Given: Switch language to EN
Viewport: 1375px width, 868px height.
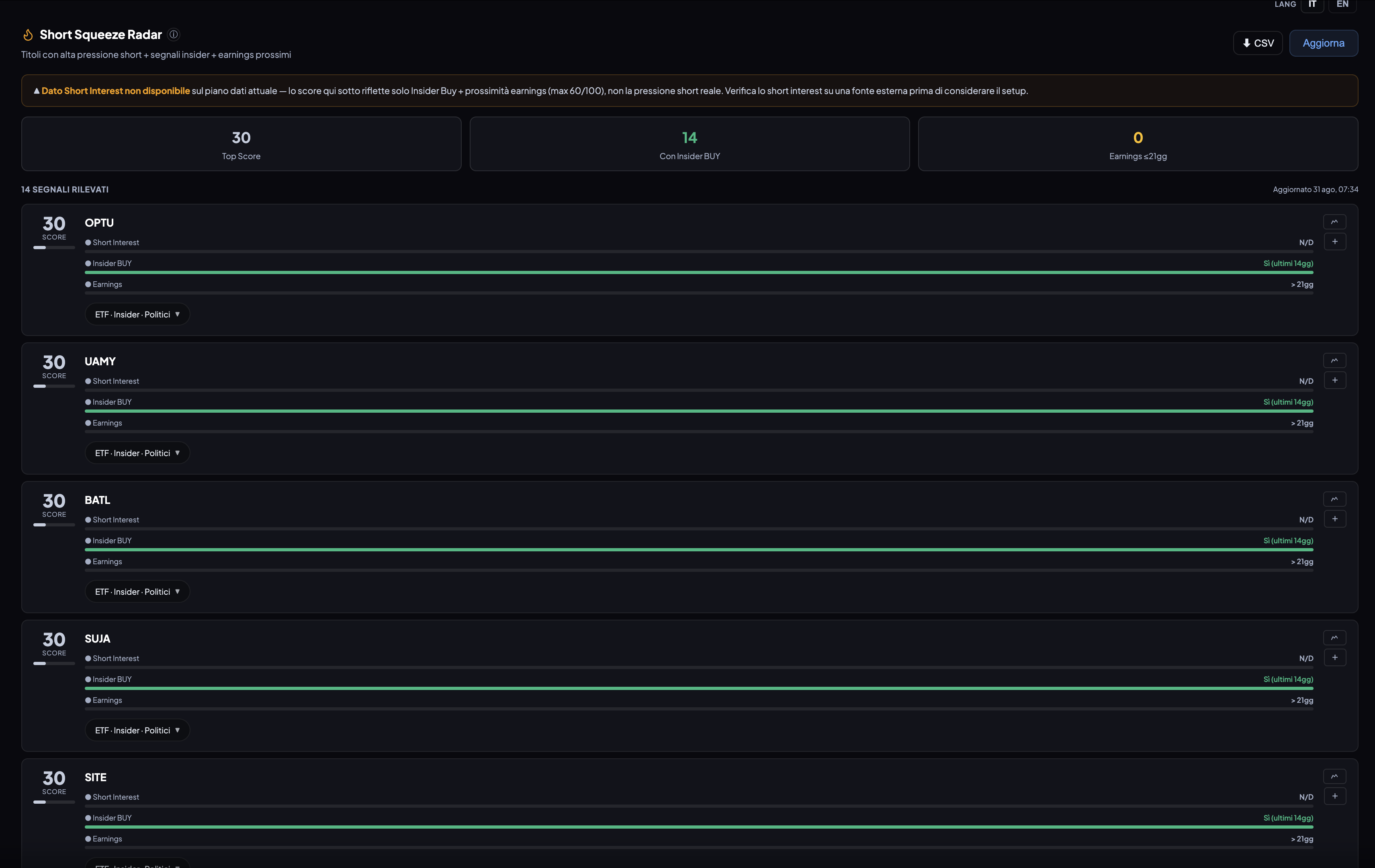Looking at the screenshot, I should pos(1342,4).
